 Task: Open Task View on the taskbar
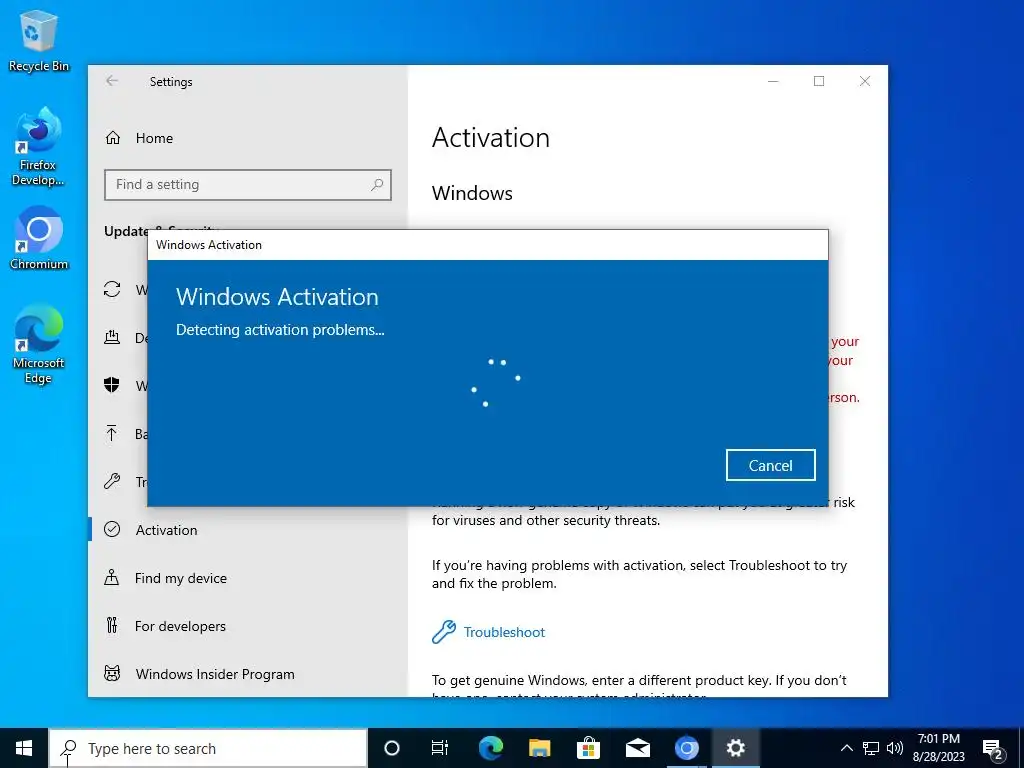tap(440, 748)
